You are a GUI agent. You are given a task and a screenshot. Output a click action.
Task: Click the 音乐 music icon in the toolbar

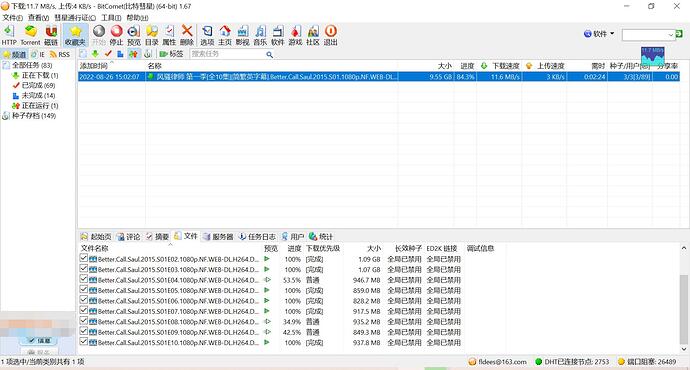point(260,35)
